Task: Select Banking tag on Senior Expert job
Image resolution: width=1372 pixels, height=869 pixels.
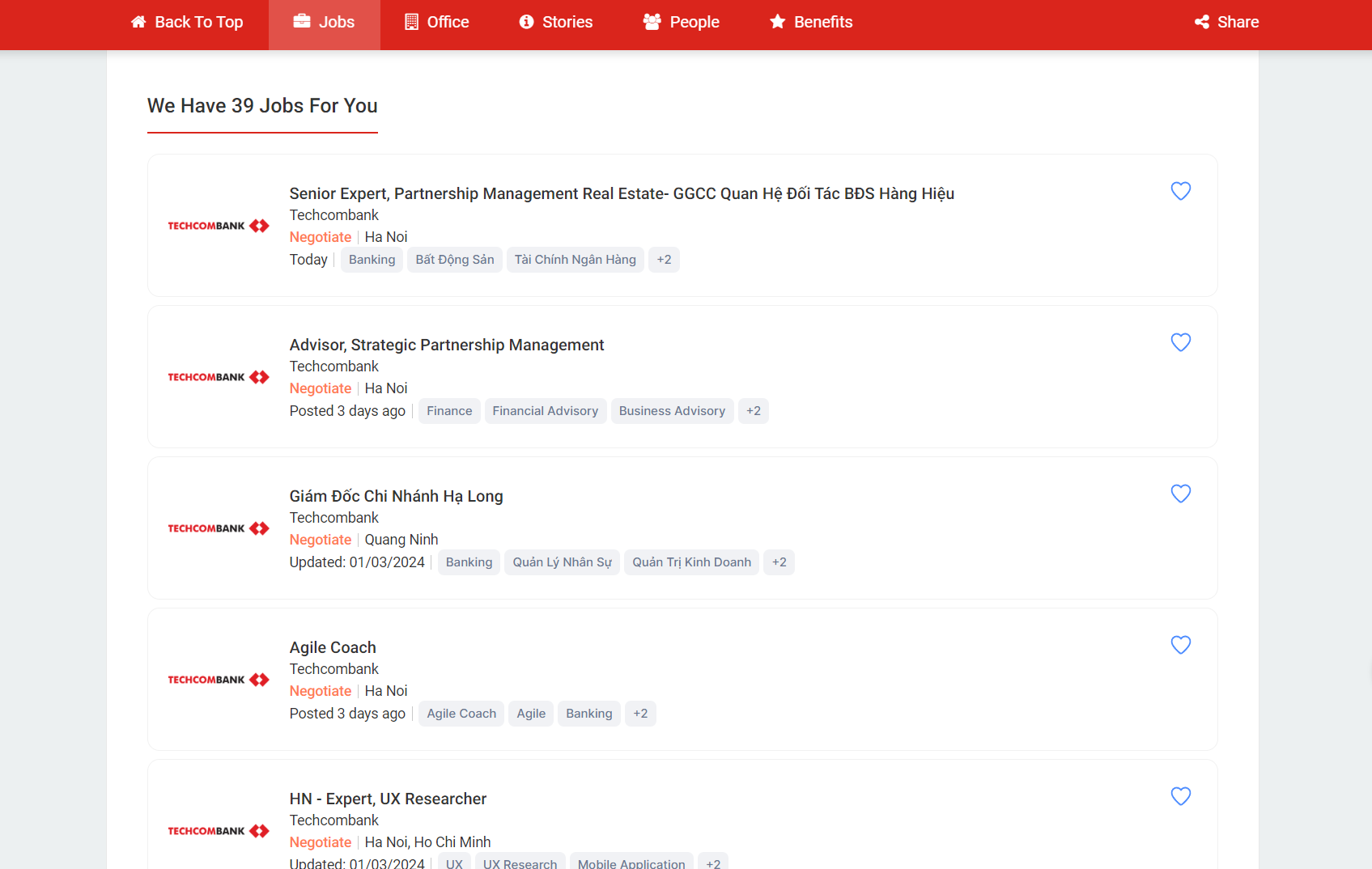Action: (372, 260)
